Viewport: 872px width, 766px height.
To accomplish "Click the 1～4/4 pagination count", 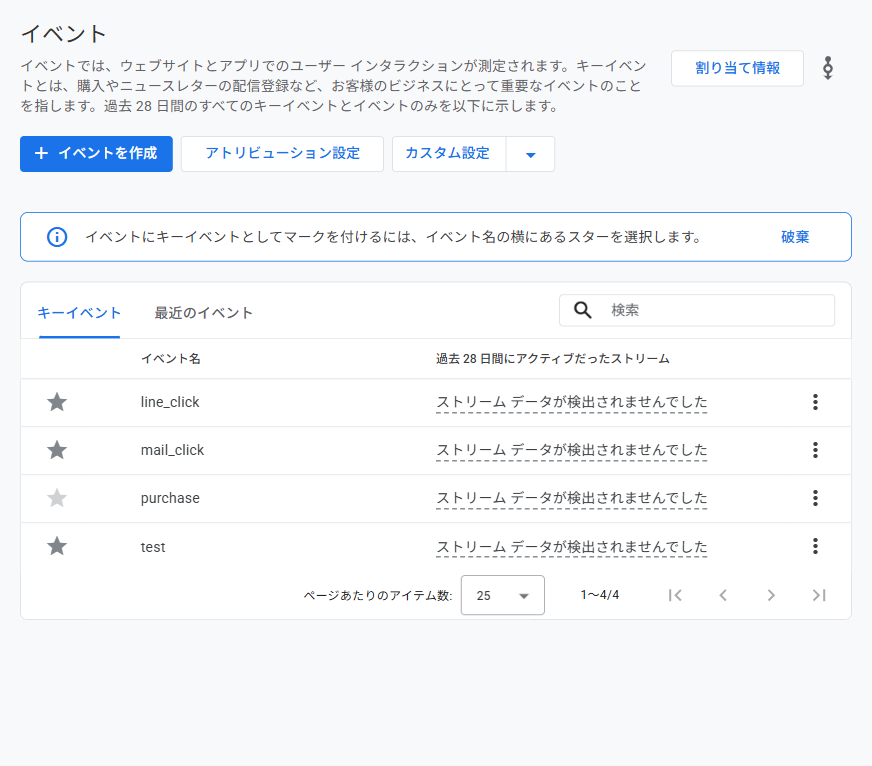I will coord(600,595).
